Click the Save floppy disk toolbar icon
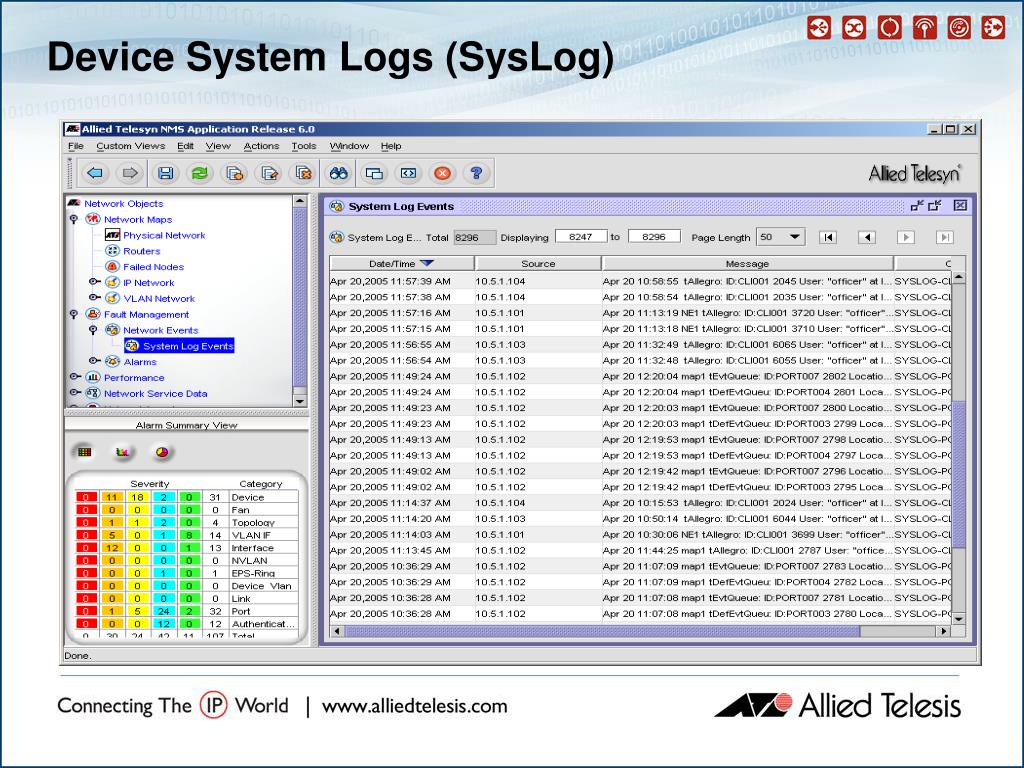This screenshot has height=768, width=1024. pos(165,173)
